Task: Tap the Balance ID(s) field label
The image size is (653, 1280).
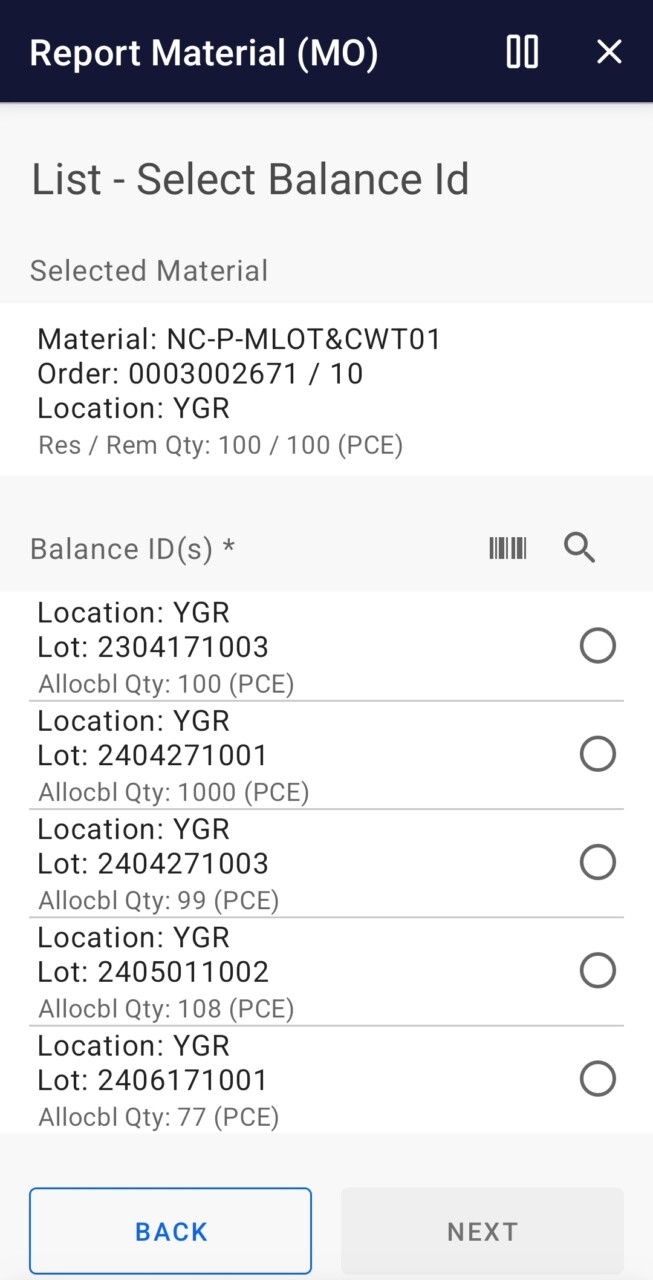Action: (x=132, y=549)
